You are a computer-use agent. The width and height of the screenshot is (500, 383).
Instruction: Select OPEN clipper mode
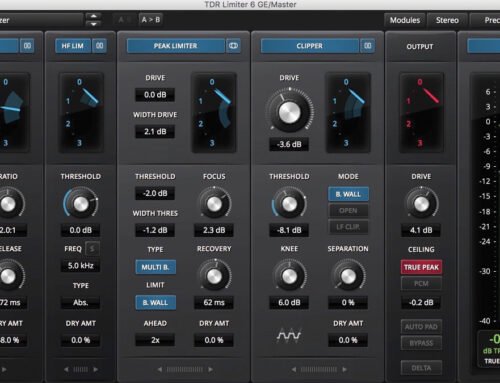348,211
